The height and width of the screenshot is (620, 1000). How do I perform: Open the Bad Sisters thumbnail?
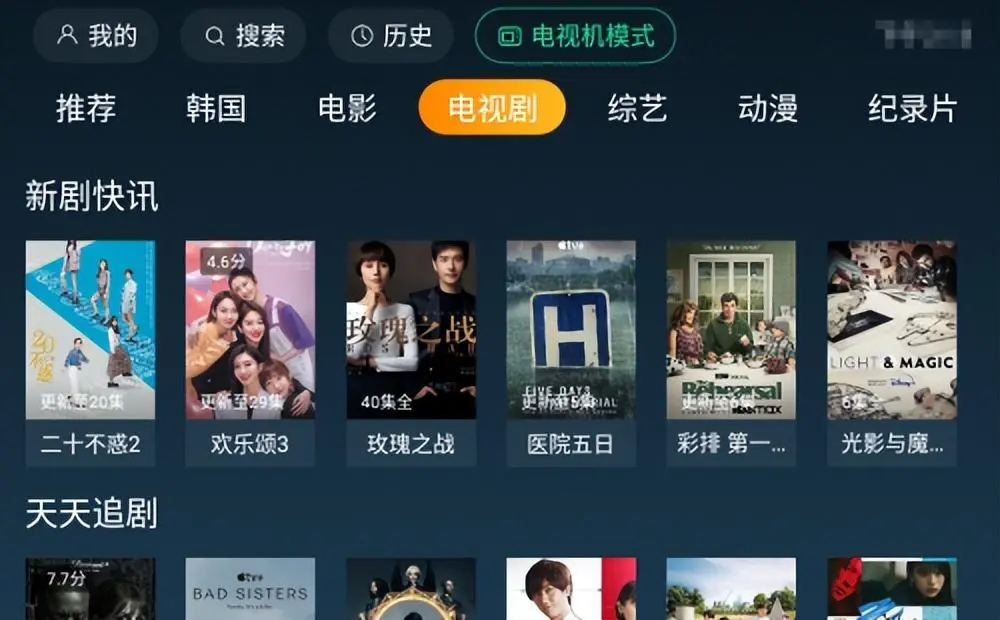click(250, 589)
